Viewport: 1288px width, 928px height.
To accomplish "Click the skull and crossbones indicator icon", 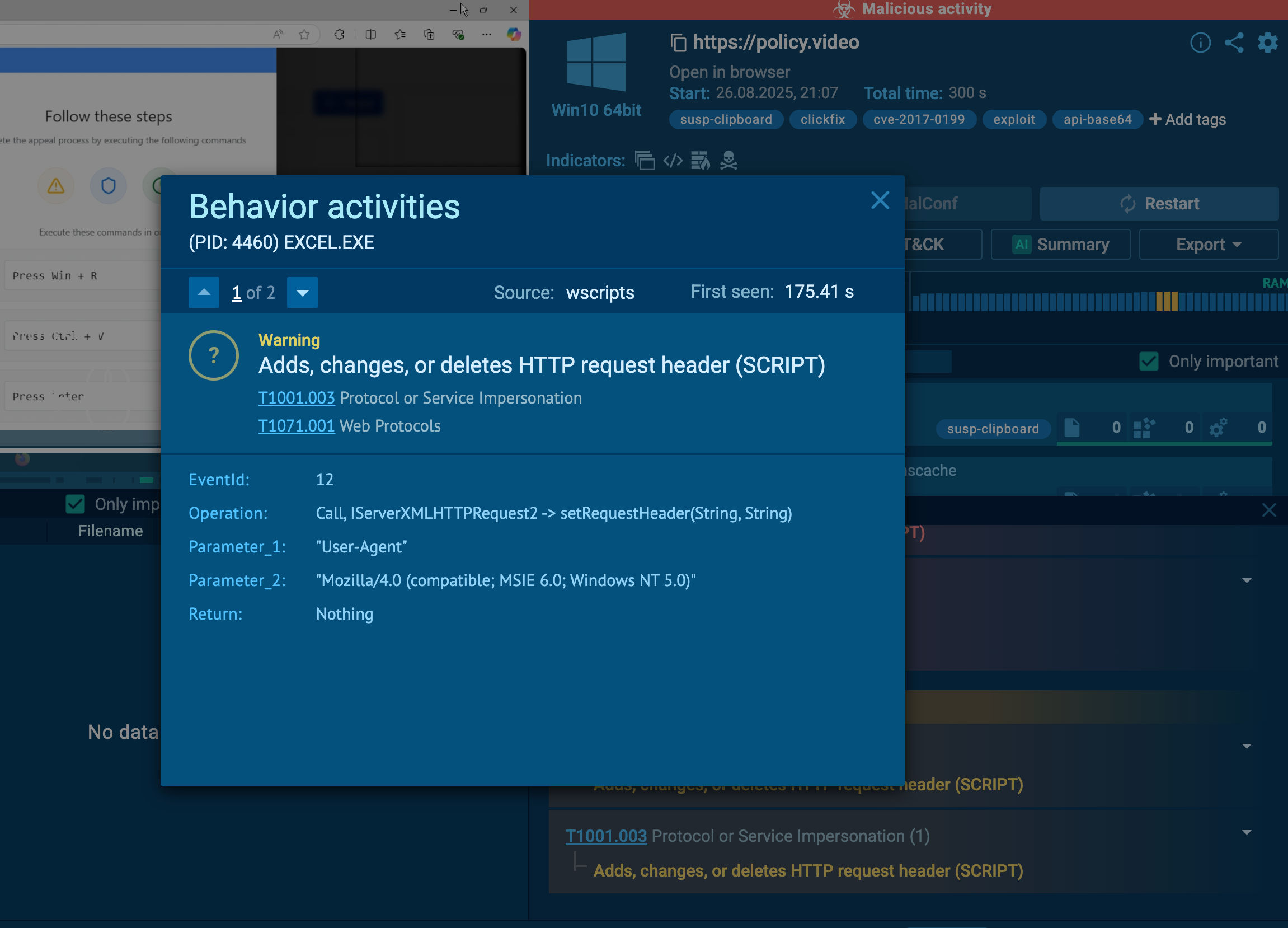I will click(728, 161).
